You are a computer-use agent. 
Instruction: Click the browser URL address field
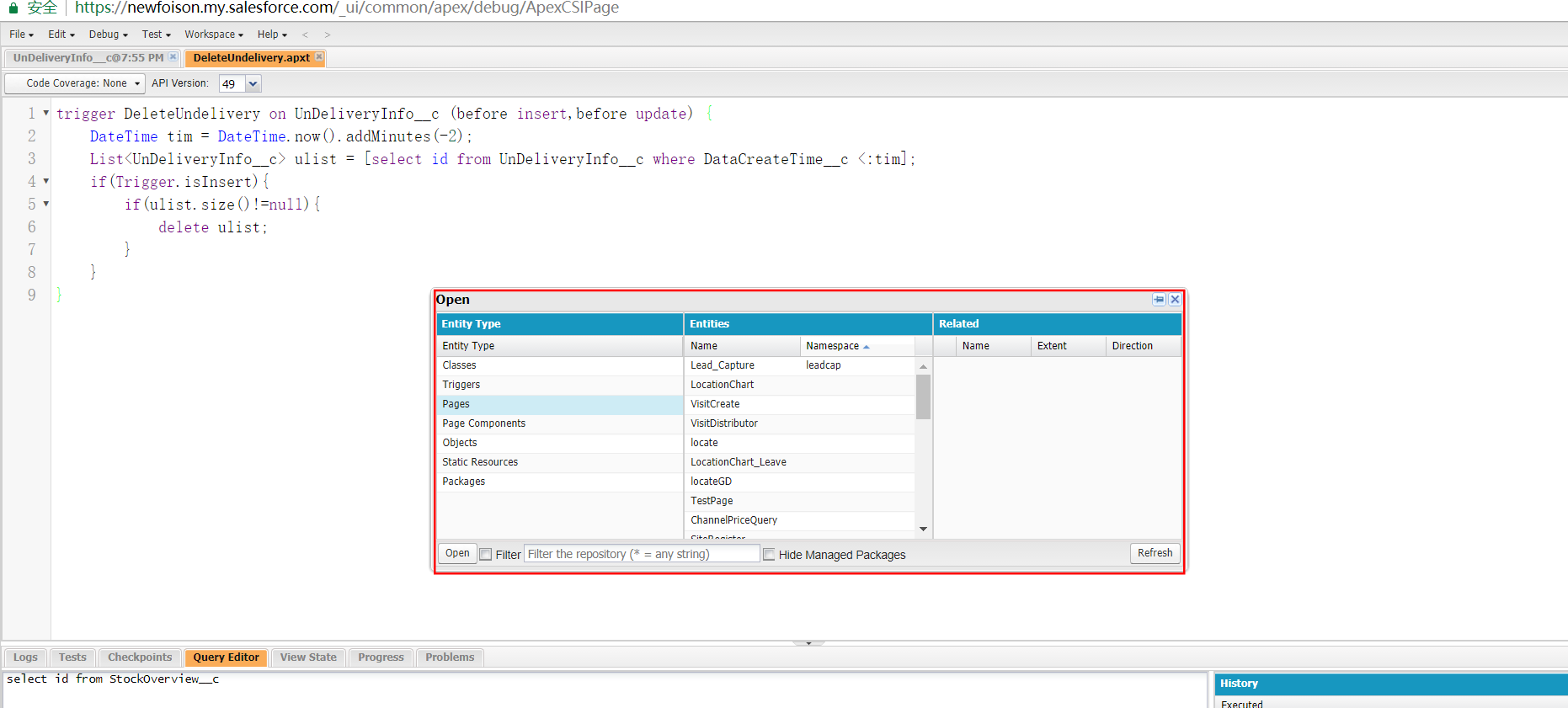[347, 8]
